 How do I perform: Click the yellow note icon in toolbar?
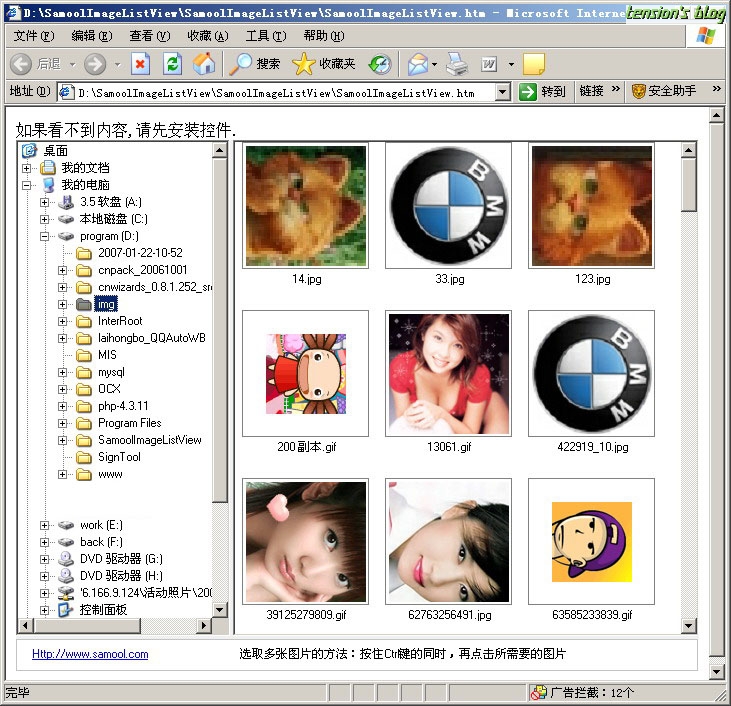[x=534, y=64]
